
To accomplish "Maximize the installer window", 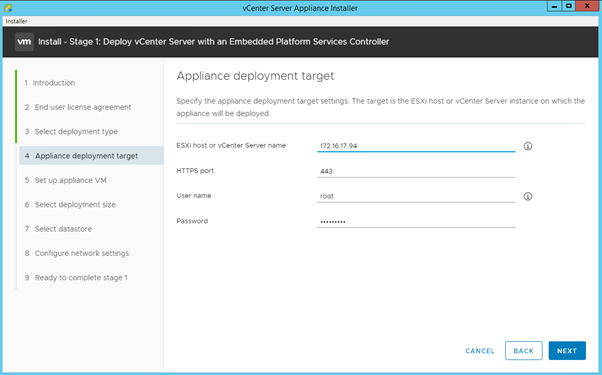I will pos(569,6).
